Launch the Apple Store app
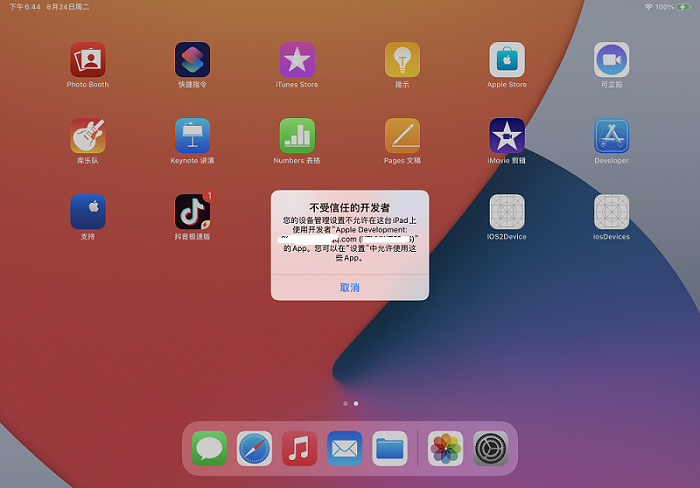The height and width of the screenshot is (488, 700). 507,60
